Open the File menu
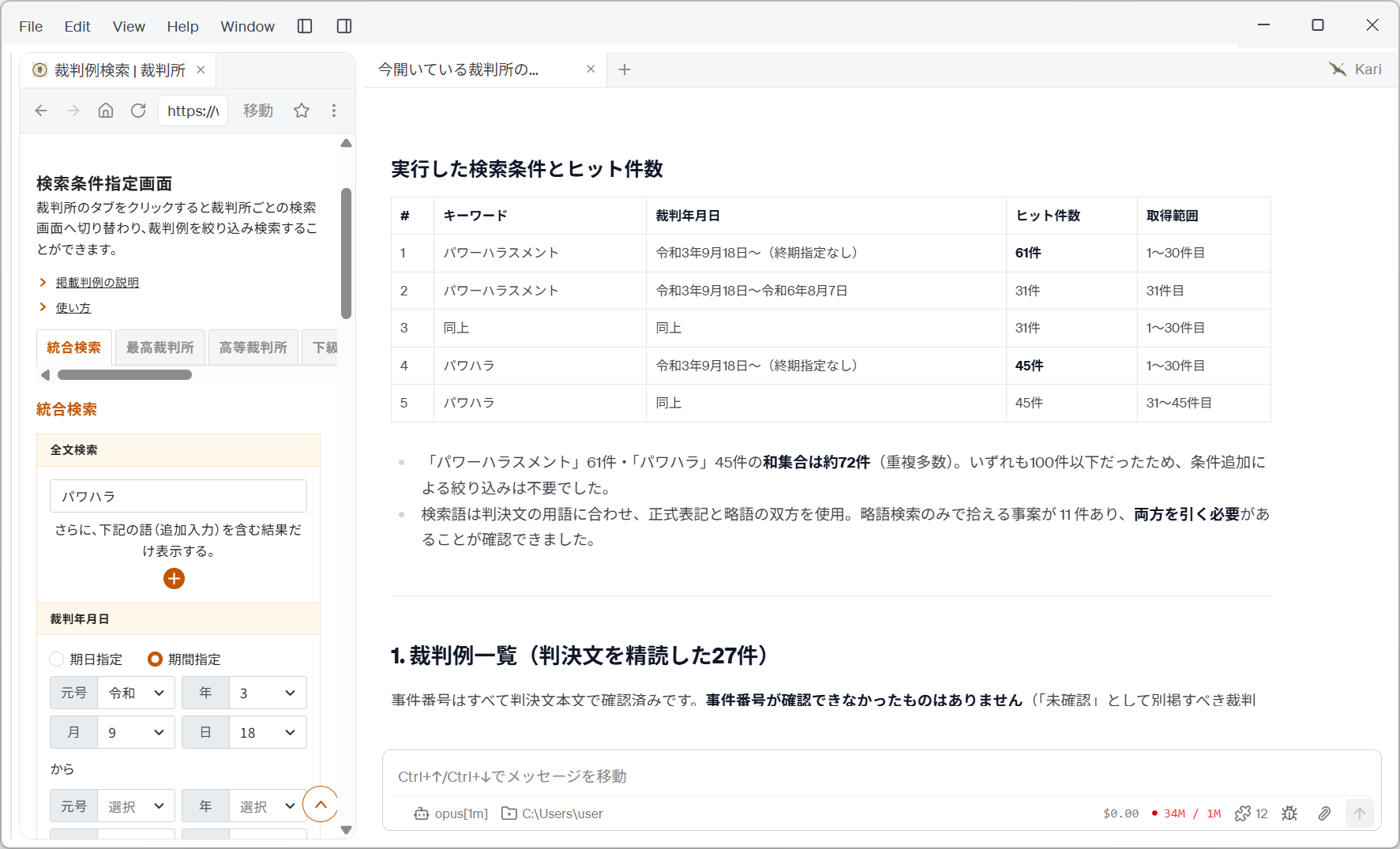The height and width of the screenshot is (849, 1400). tap(31, 26)
